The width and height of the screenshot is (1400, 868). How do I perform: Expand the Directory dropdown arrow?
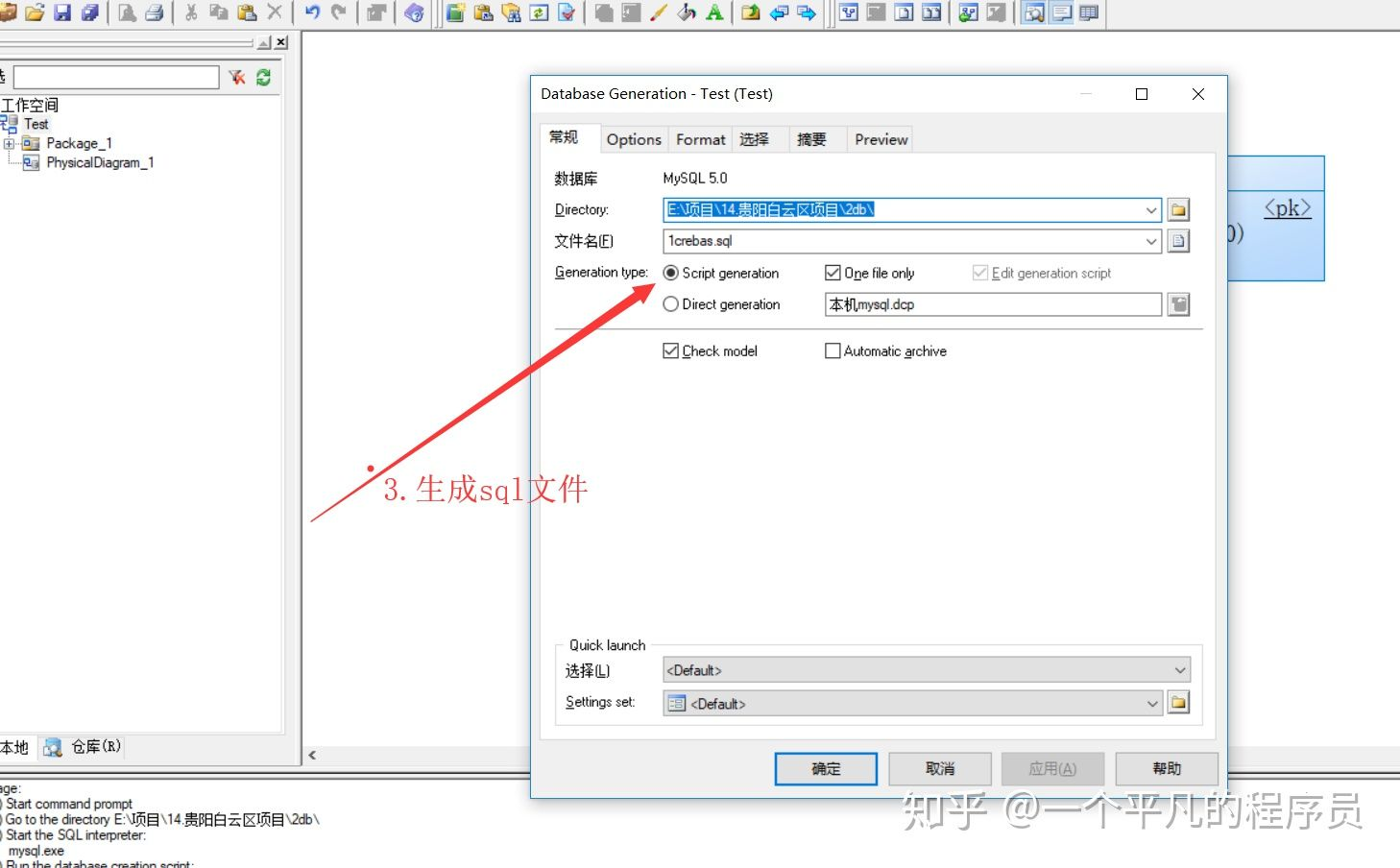(x=1151, y=209)
